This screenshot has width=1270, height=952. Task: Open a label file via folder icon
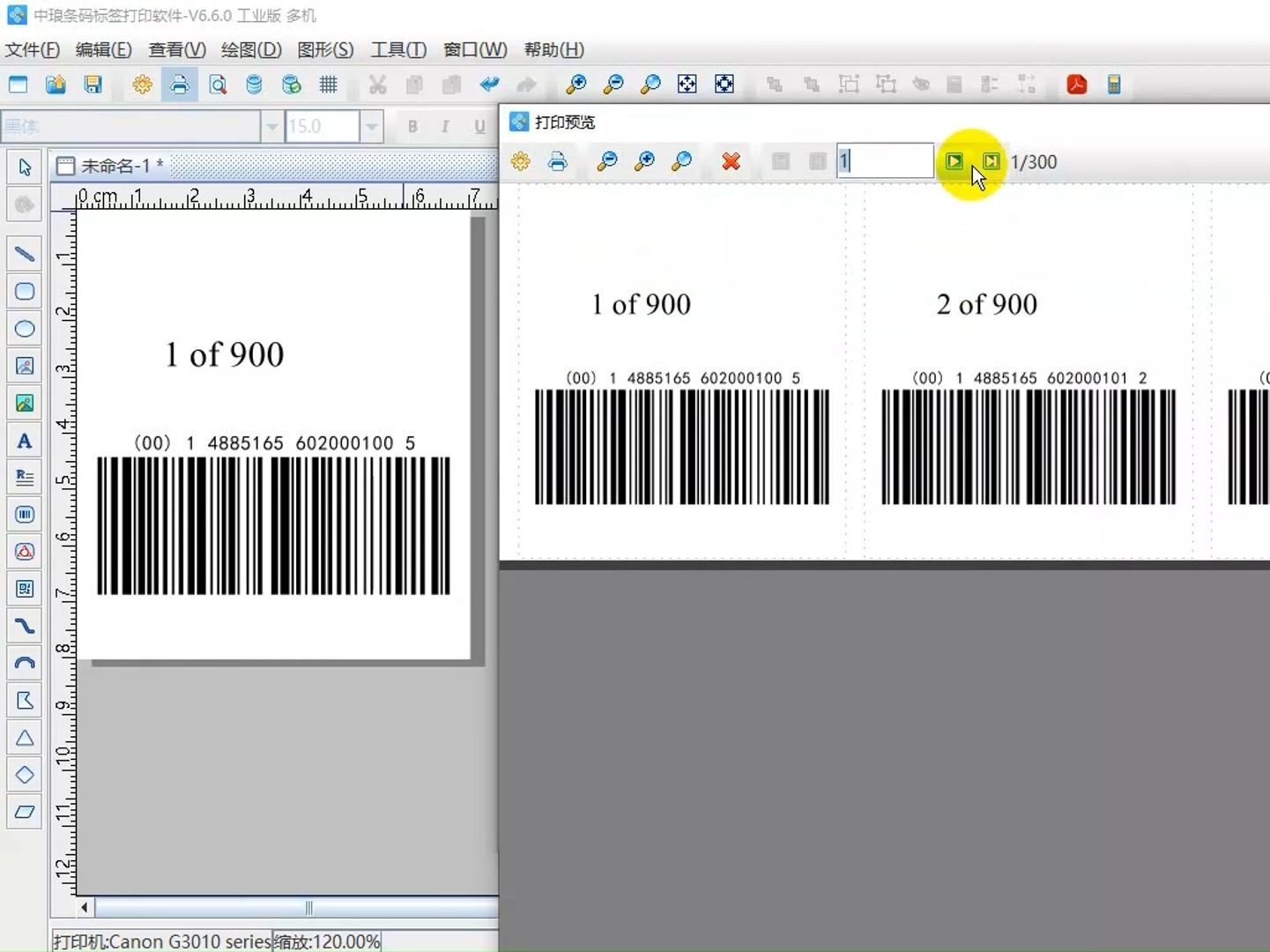click(x=56, y=85)
